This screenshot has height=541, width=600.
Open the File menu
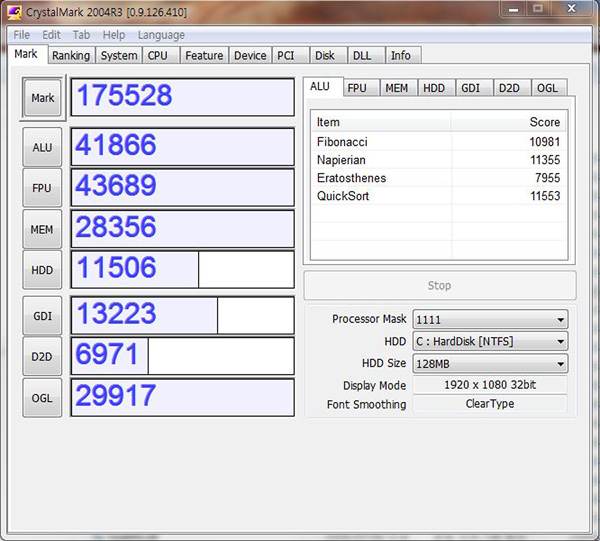click(x=21, y=35)
